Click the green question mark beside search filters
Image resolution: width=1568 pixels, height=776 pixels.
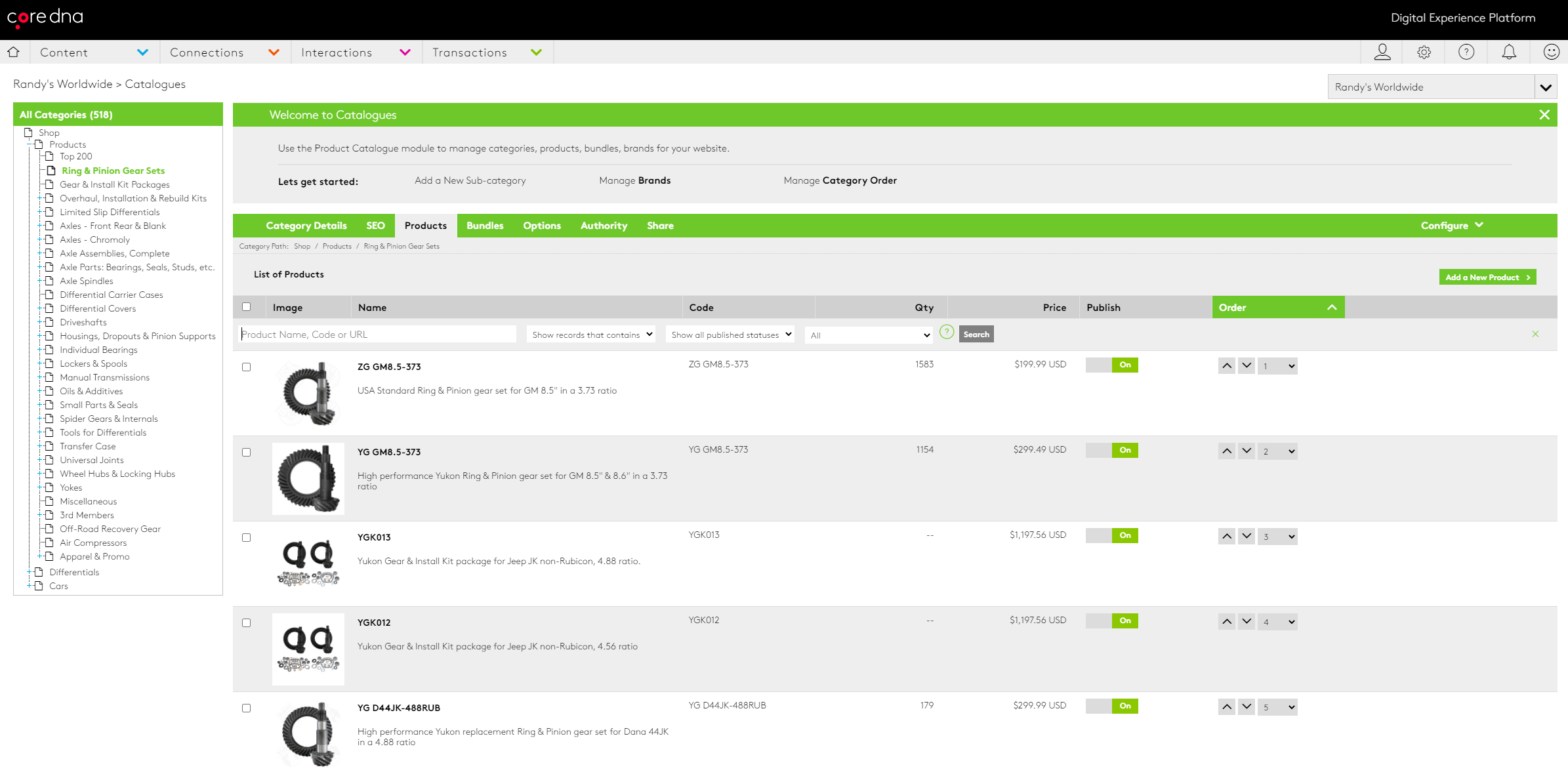pyautogui.click(x=947, y=333)
